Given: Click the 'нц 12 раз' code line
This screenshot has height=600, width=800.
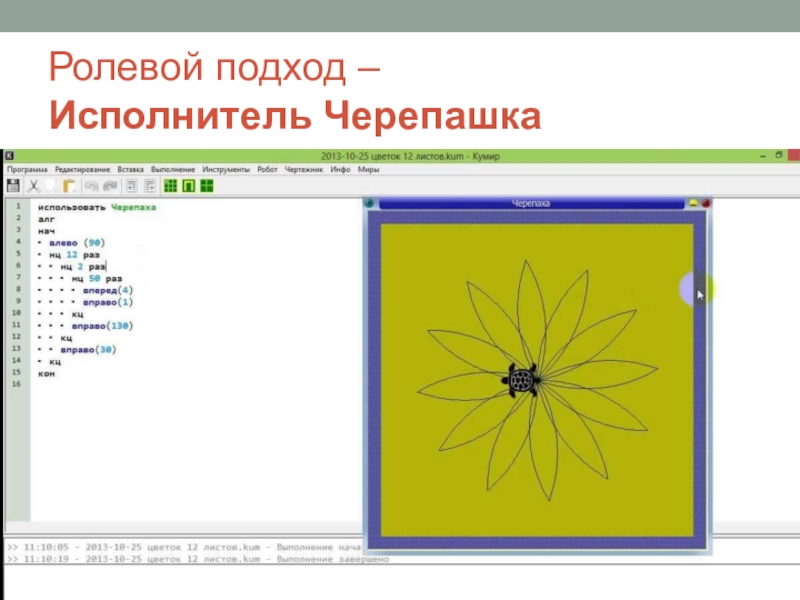Looking at the screenshot, I should pyautogui.click(x=74, y=255).
